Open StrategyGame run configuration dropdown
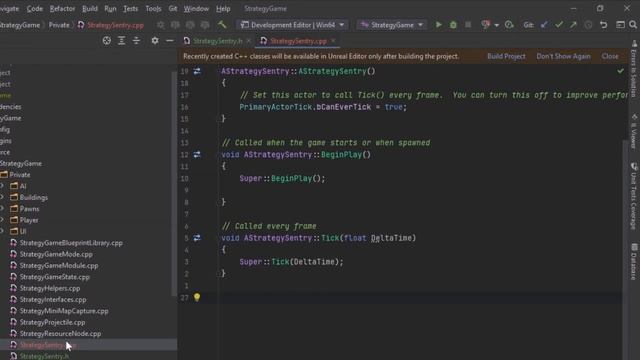Image resolution: width=640 pixels, height=360 pixels. point(392,25)
